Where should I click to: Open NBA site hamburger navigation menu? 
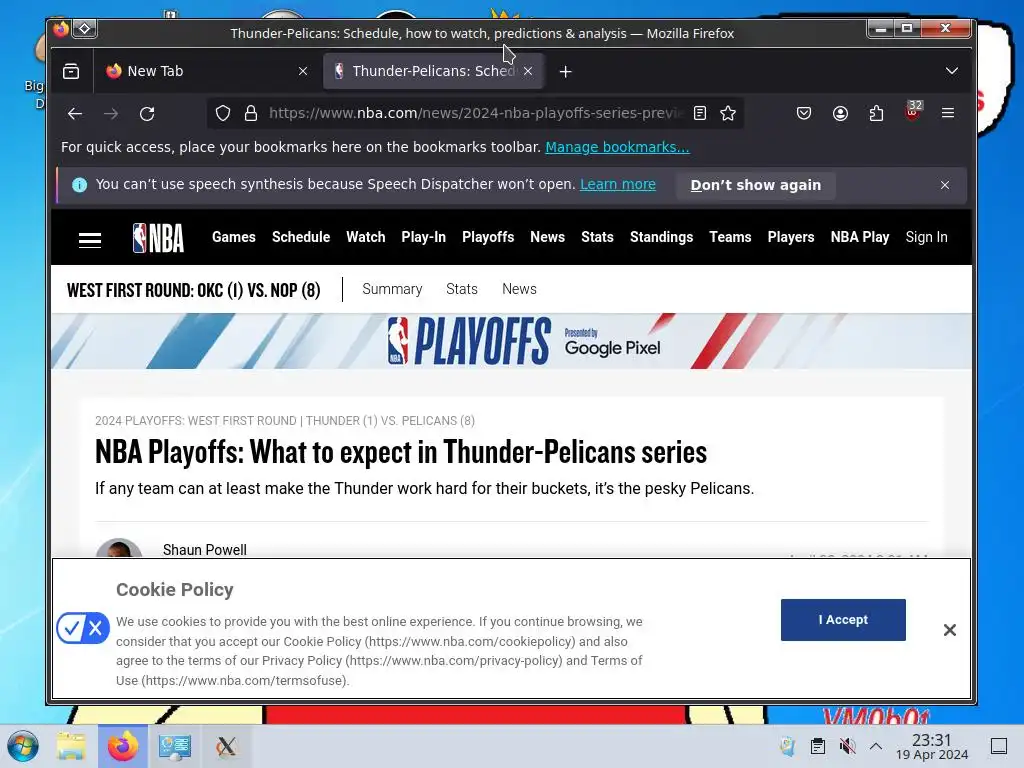[90, 240]
